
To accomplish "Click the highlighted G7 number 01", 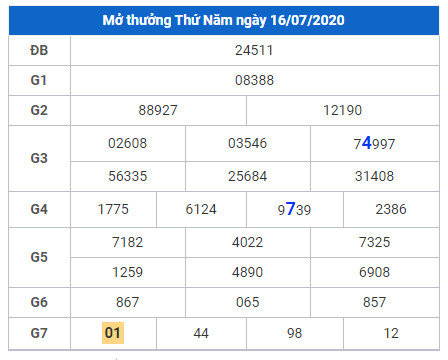I will click(x=113, y=333).
